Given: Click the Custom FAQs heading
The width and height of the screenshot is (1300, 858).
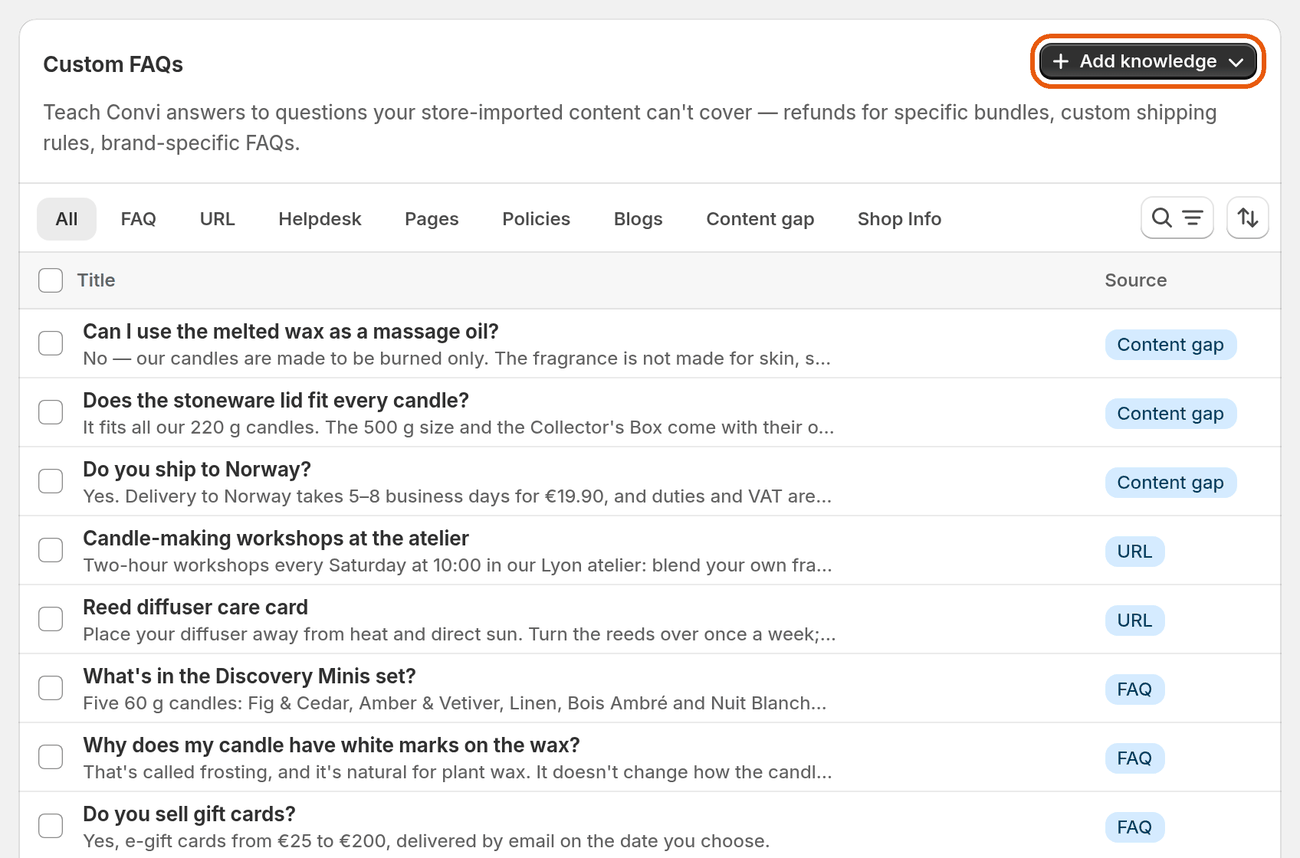Looking at the screenshot, I should click(113, 65).
